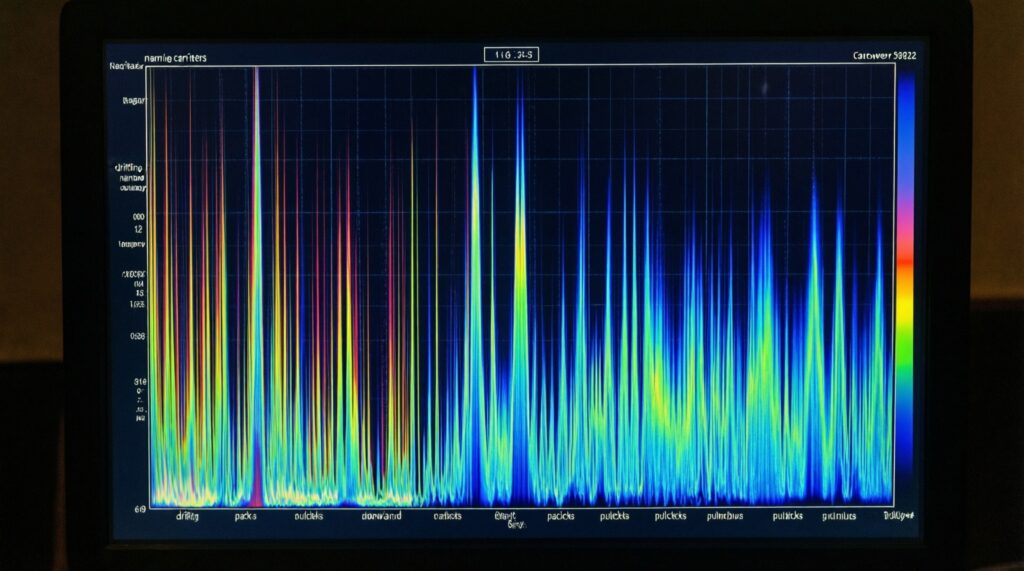The width and height of the screenshot is (1024, 571).
Task: Select the tallest blue spike near the center
Action: tap(475, 287)
